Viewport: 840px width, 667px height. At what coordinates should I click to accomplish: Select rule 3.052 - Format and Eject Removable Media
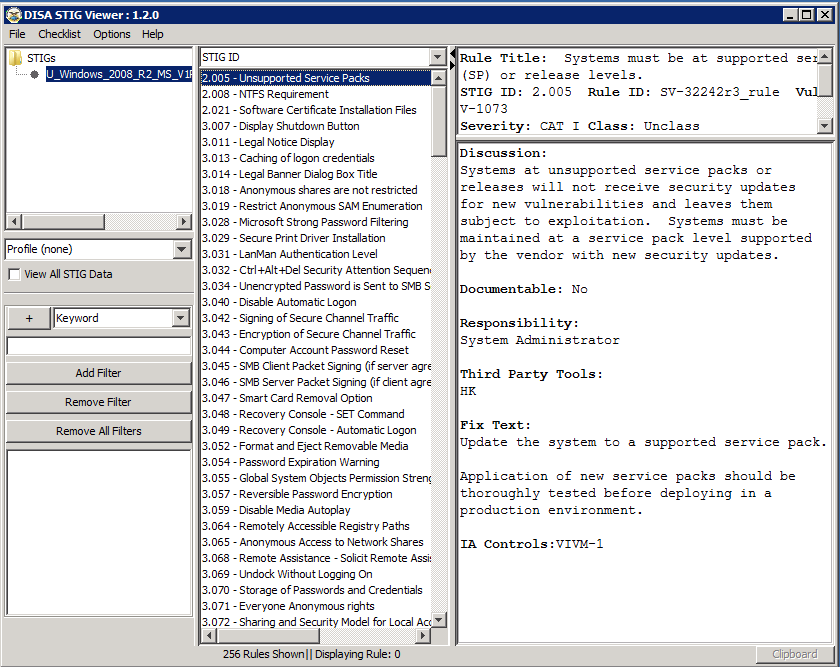[x=316, y=446]
